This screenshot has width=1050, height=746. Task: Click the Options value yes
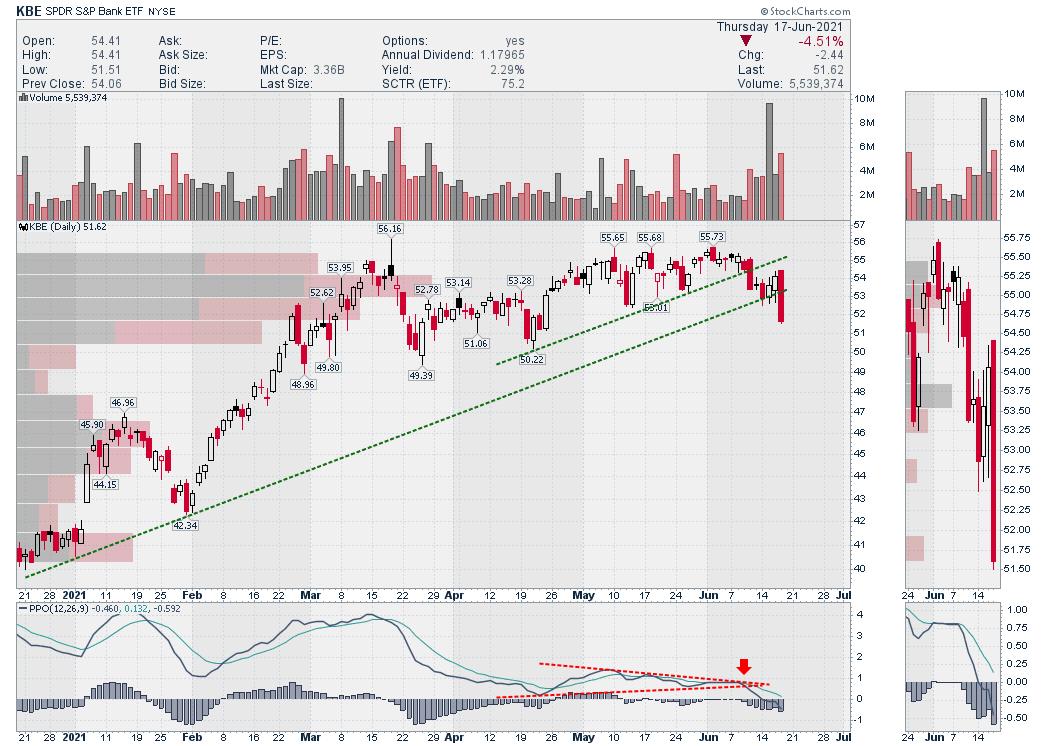515,41
